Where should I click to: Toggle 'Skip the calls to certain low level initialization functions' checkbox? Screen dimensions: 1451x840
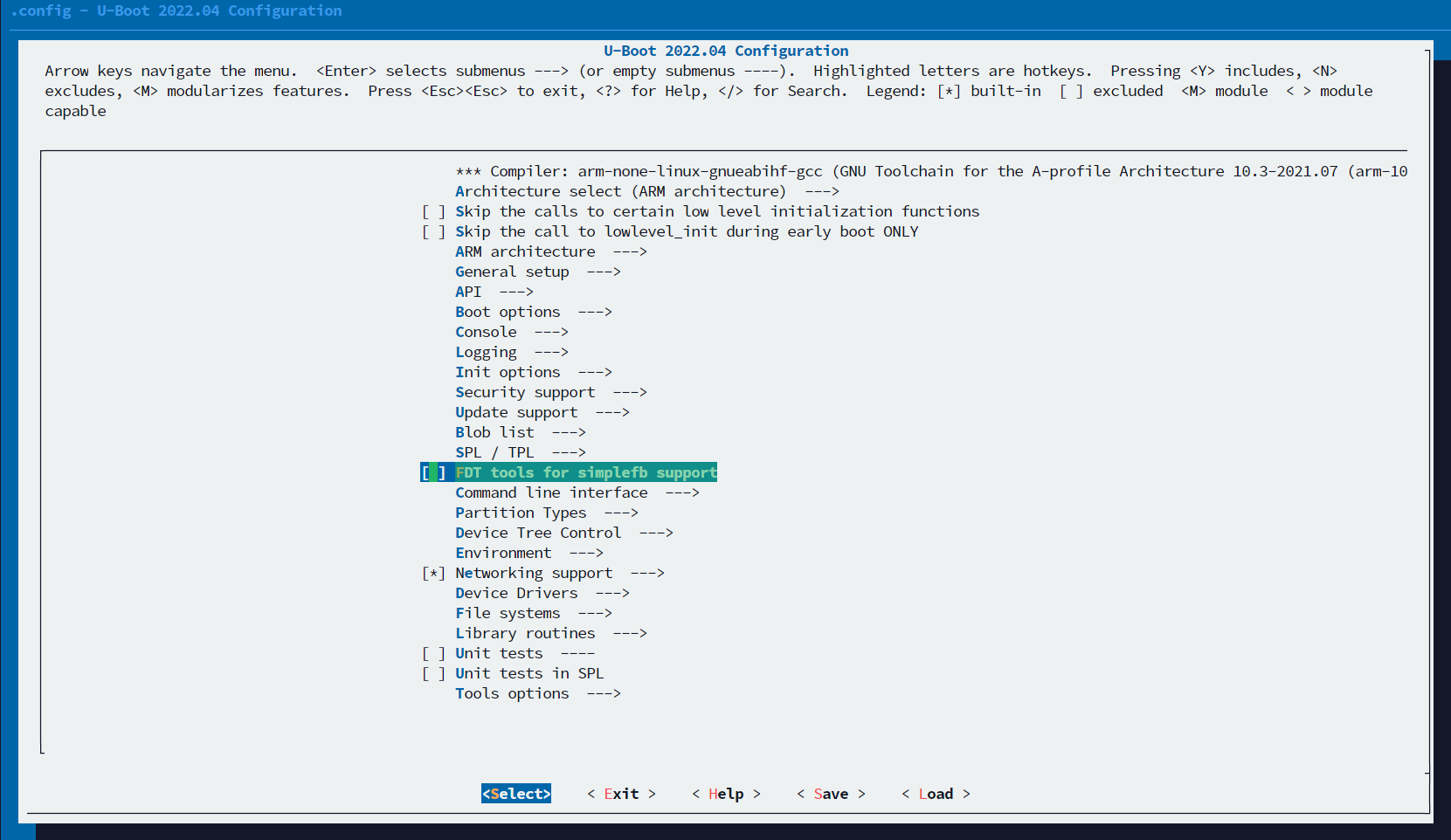pyautogui.click(x=433, y=211)
